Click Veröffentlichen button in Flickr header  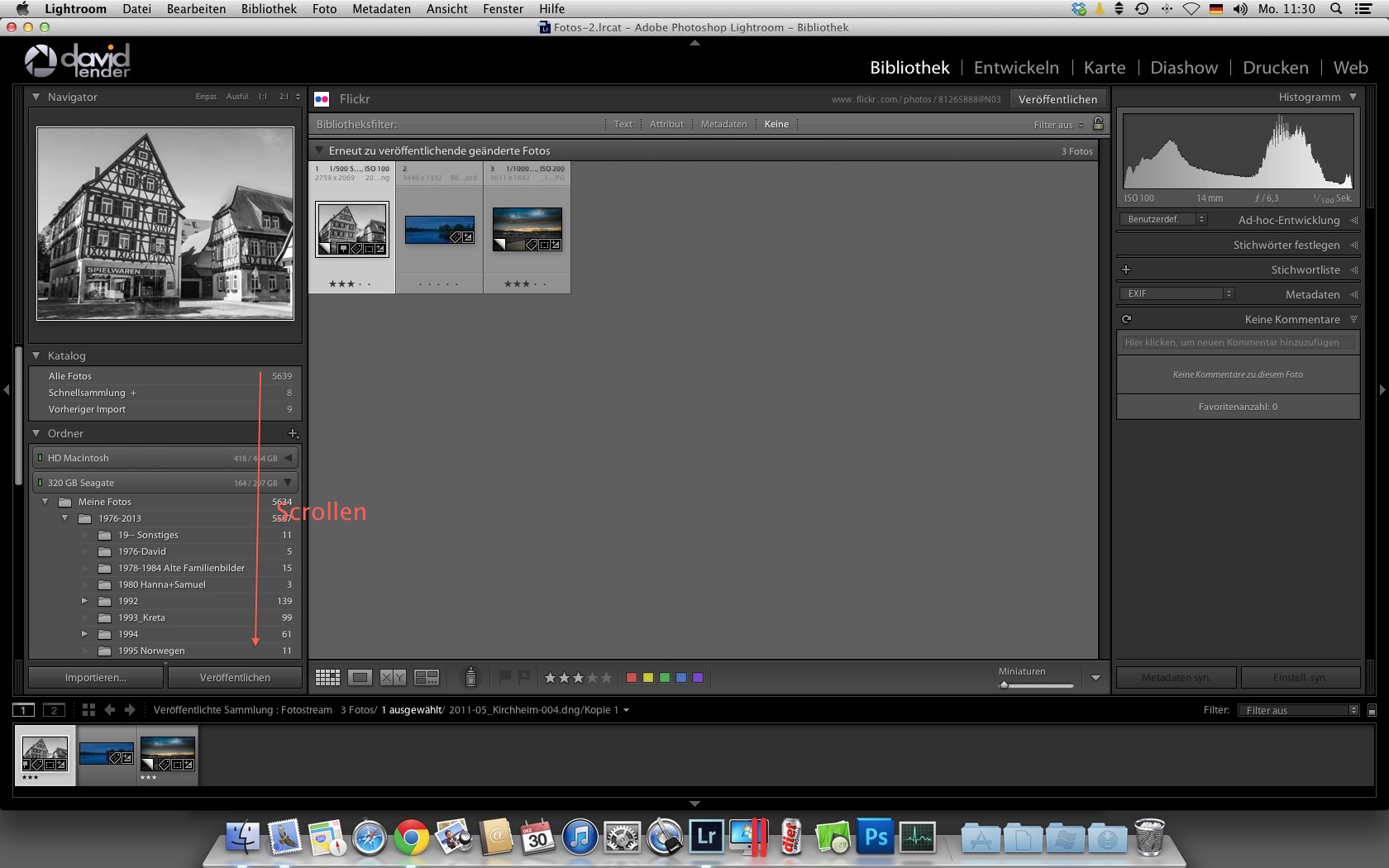[1057, 99]
